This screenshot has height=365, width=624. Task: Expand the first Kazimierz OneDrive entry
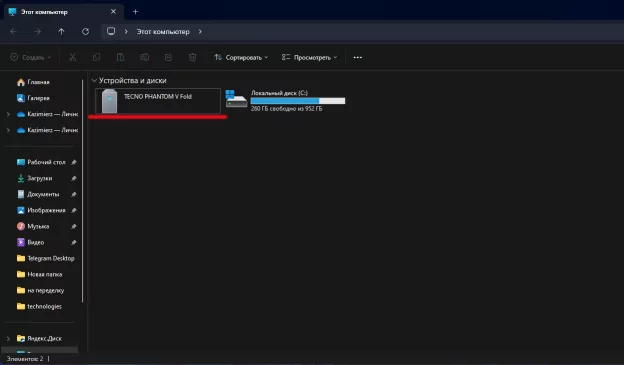8,114
